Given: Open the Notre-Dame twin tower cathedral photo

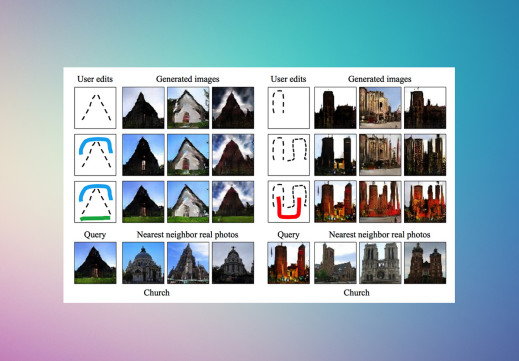Looking at the screenshot, I should [380, 263].
